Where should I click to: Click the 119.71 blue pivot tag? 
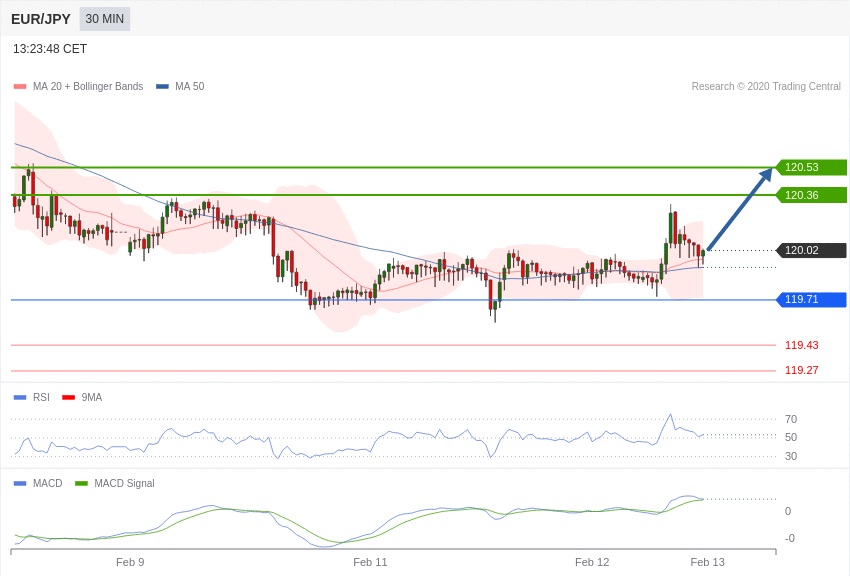point(811,299)
